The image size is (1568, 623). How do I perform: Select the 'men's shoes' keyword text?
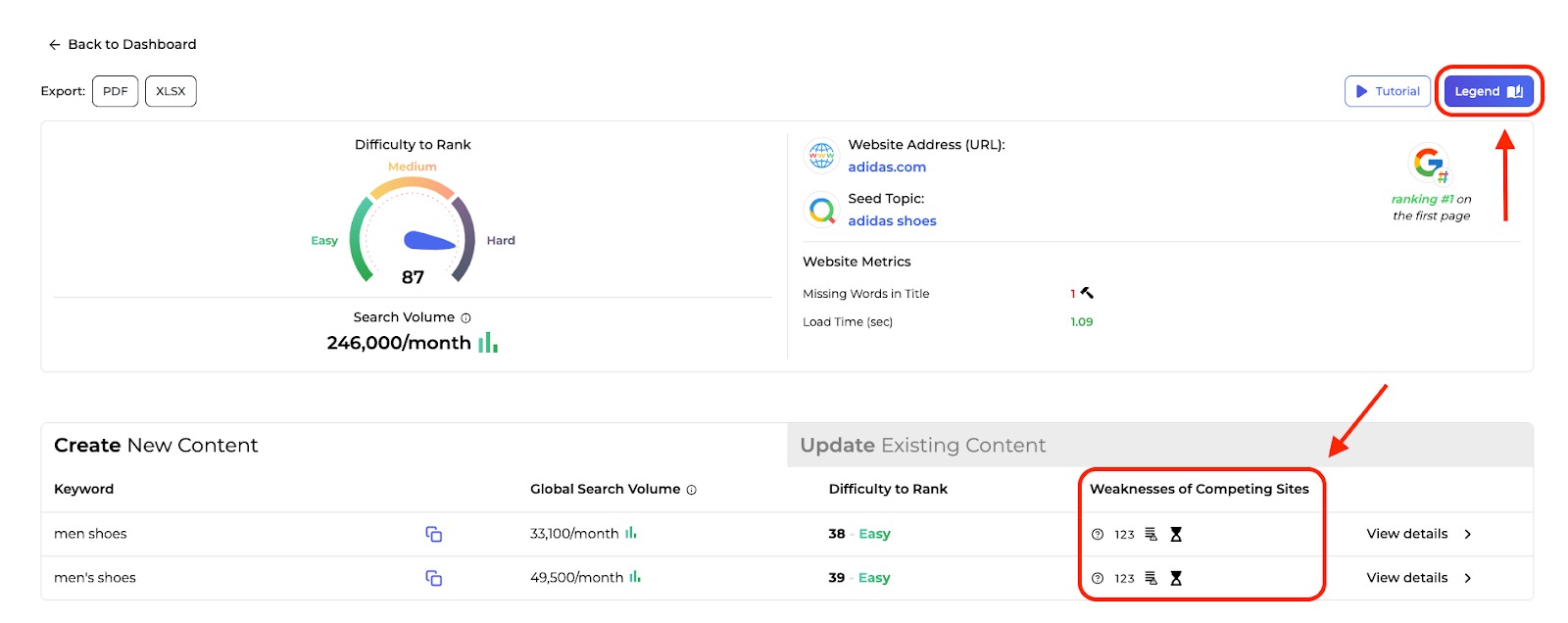95,578
